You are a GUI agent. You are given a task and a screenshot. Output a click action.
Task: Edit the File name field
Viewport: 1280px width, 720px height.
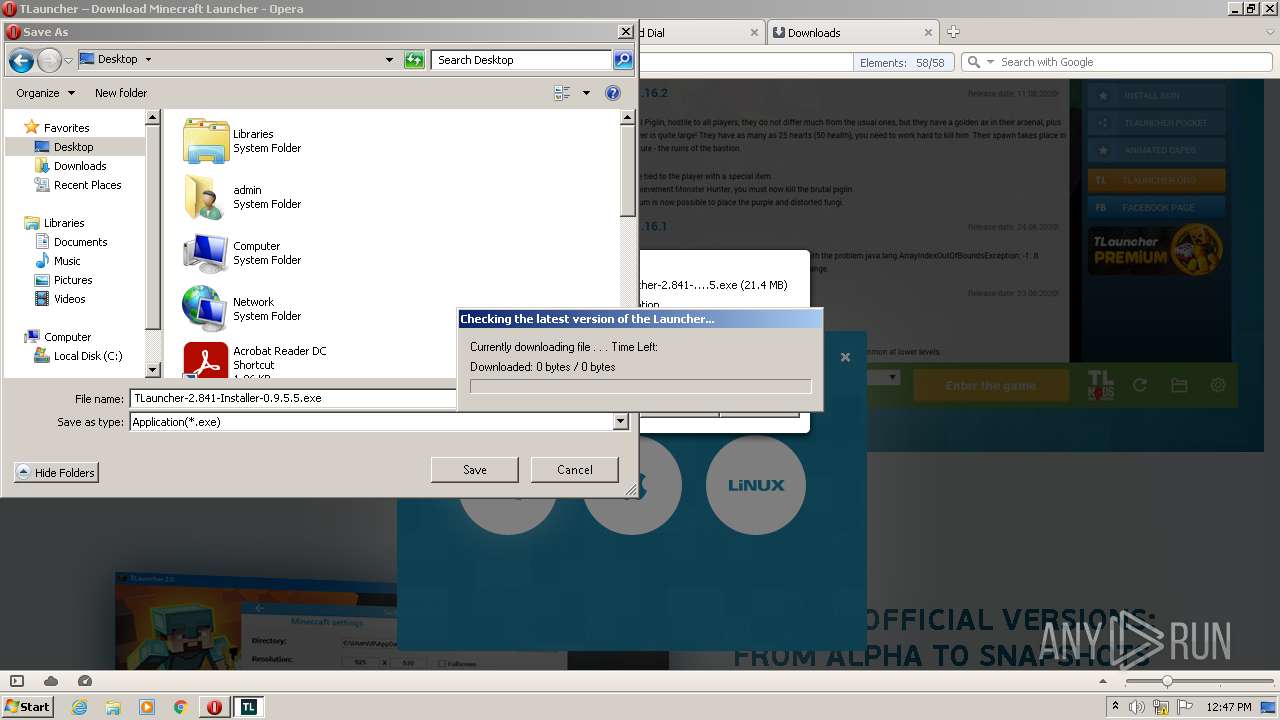[x=293, y=398]
